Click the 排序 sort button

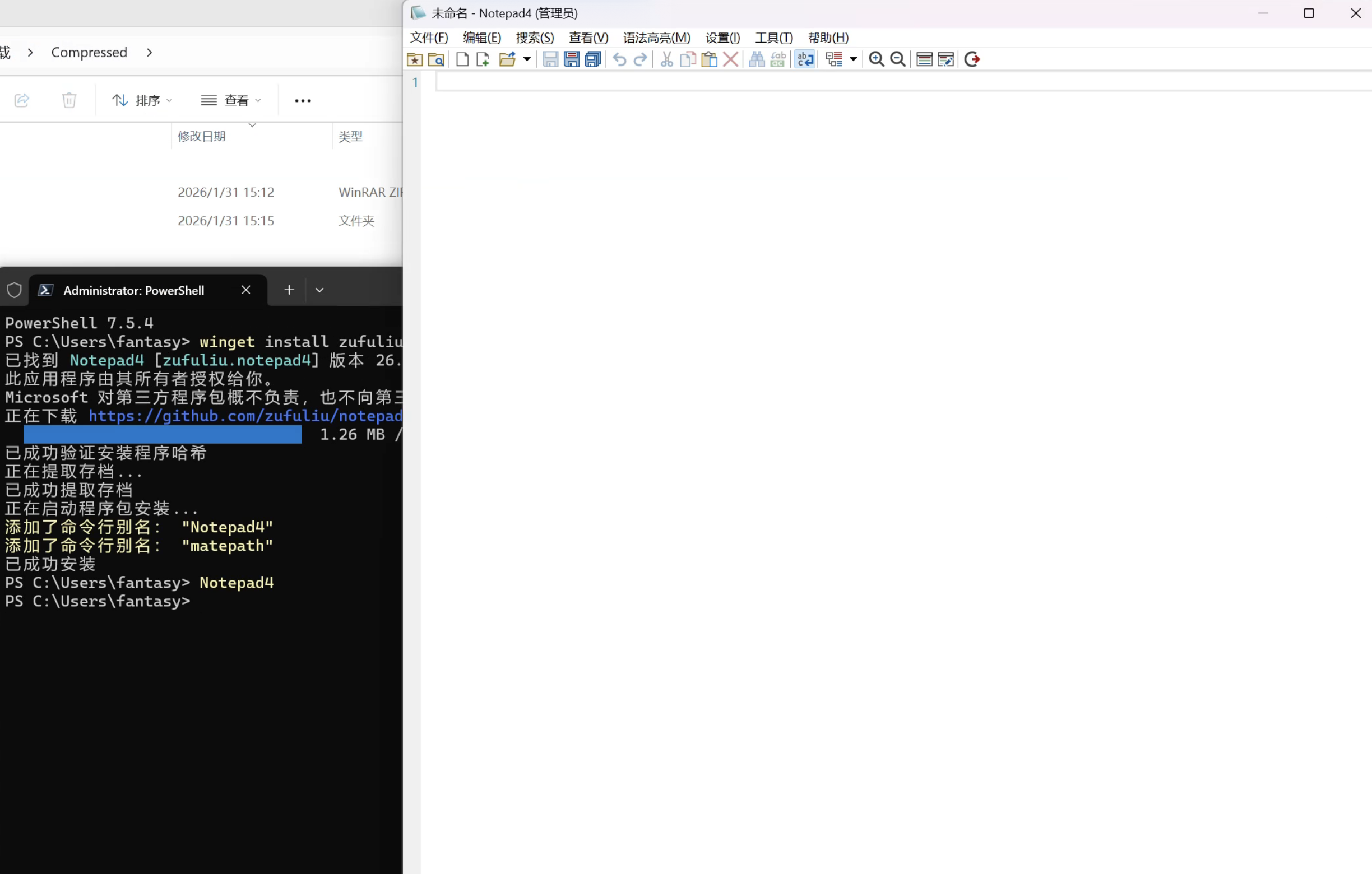click(x=142, y=101)
